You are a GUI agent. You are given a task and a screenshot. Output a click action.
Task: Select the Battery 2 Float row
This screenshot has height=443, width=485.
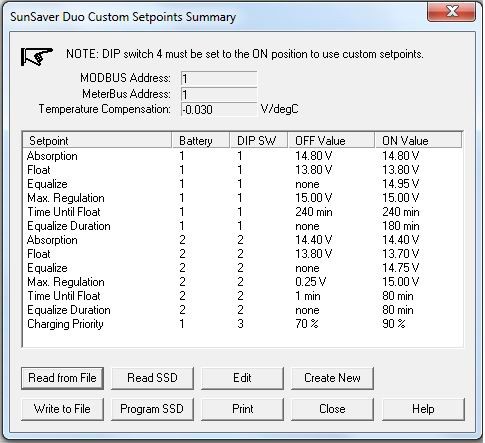[x=242, y=254]
